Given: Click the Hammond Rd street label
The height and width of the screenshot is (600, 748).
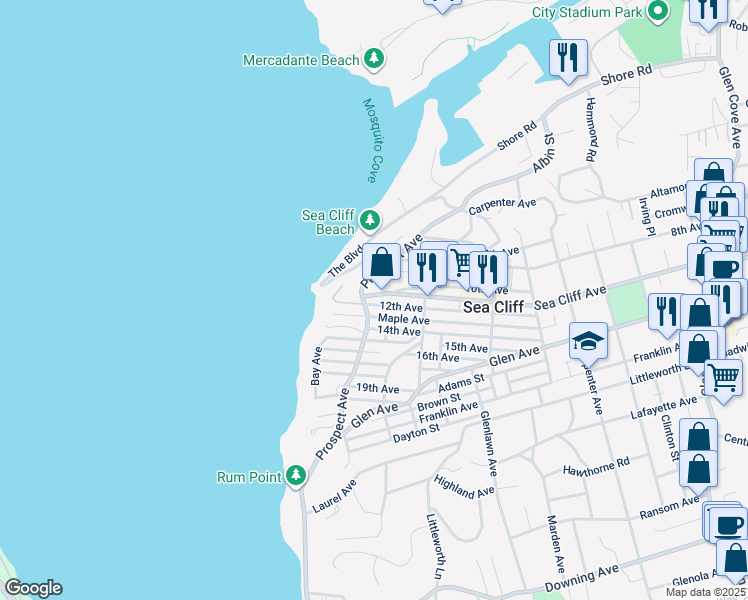Looking at the screenshot, I should coord(591,129).
